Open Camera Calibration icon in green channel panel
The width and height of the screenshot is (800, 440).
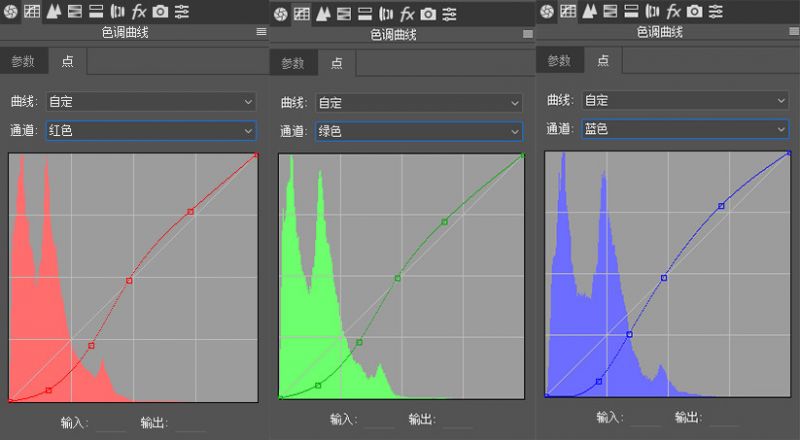[428, 13]
